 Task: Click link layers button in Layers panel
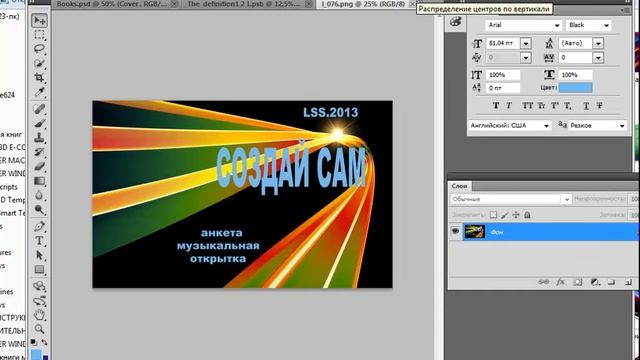click(x=543, y=282)
